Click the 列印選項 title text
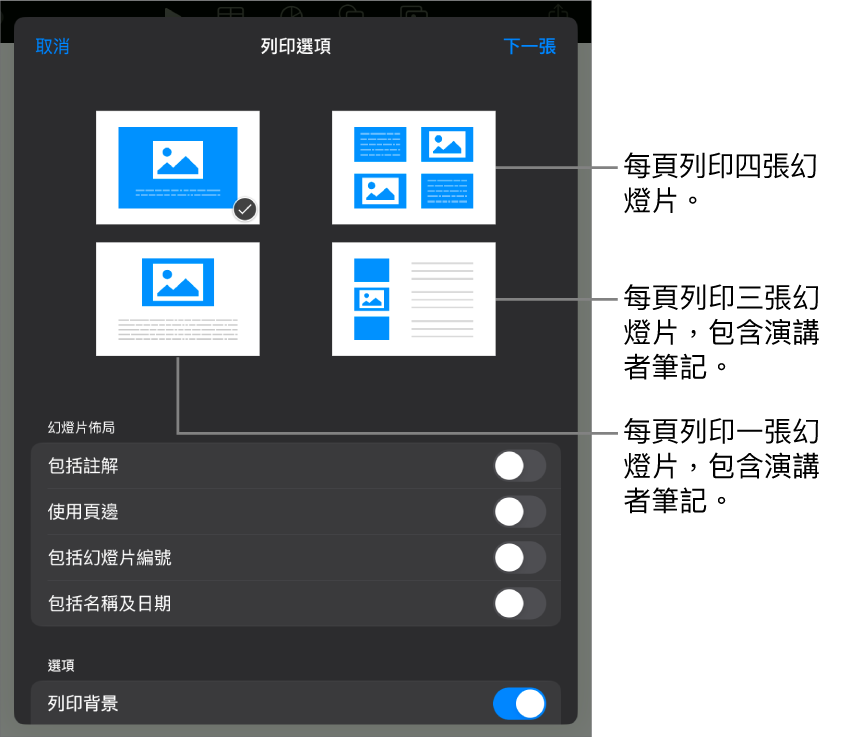This screenshot has height=737, width=860. (x=296, y=46)
